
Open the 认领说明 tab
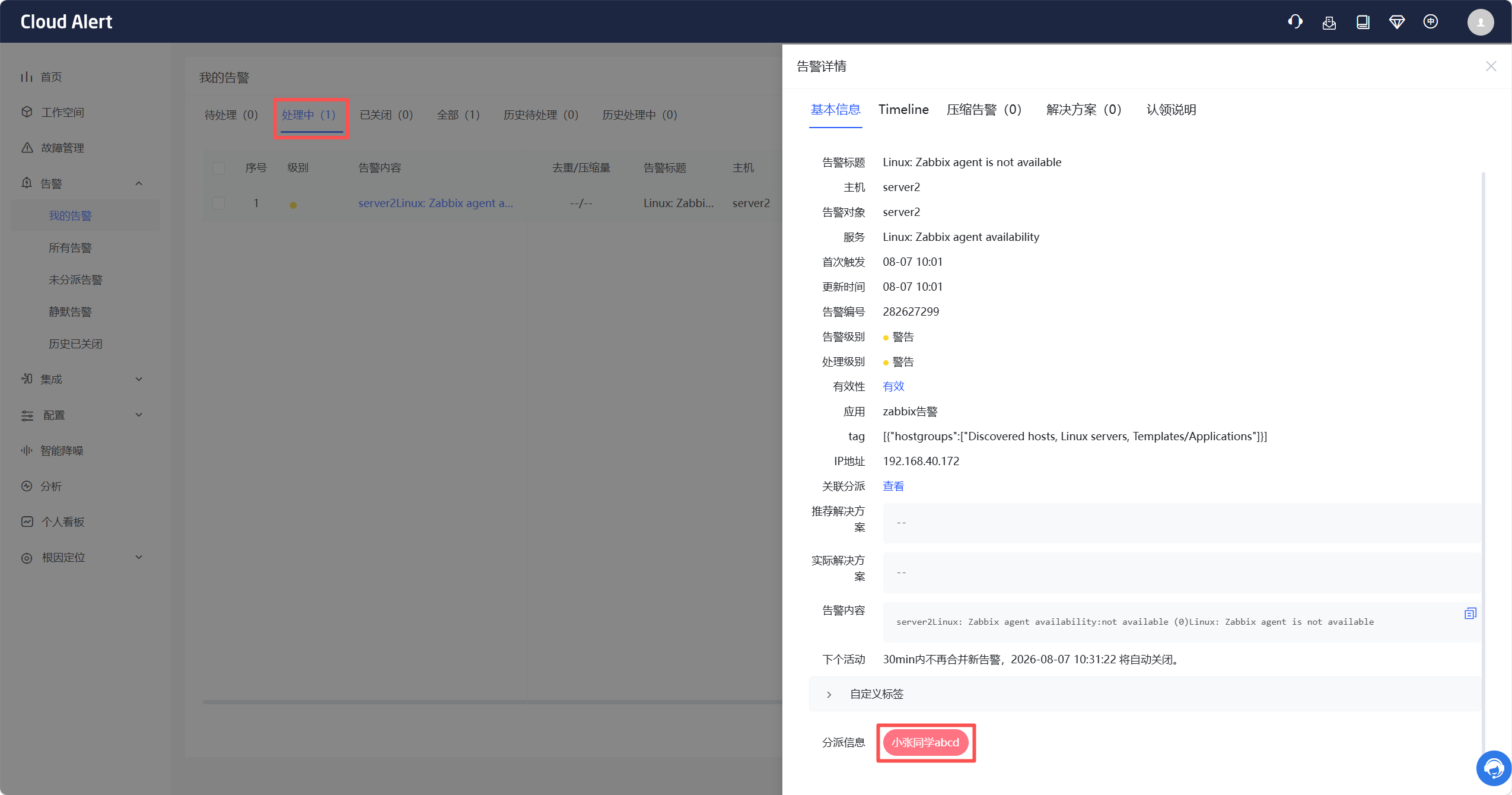click(1171, 110)
